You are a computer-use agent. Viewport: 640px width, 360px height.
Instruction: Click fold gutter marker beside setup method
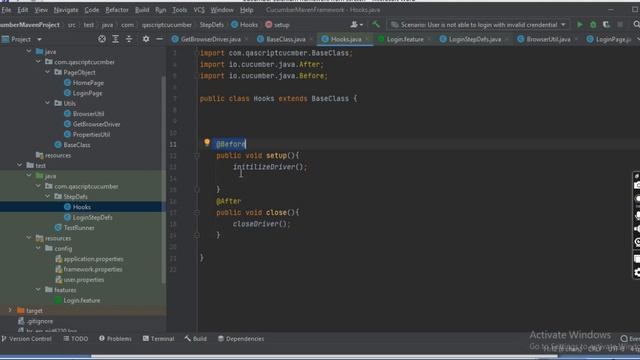click(197, 156)
